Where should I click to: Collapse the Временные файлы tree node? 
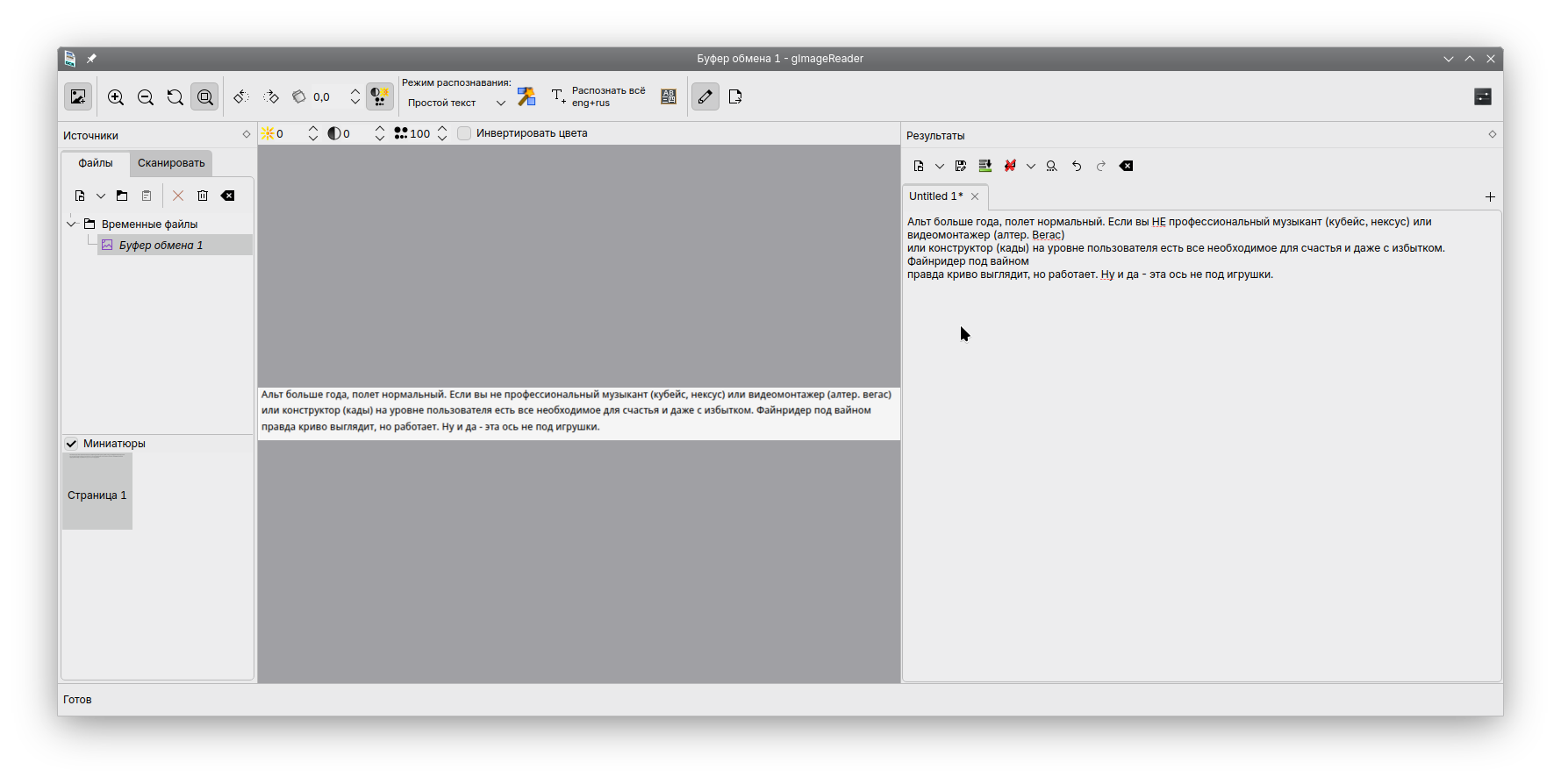[72, 224]
